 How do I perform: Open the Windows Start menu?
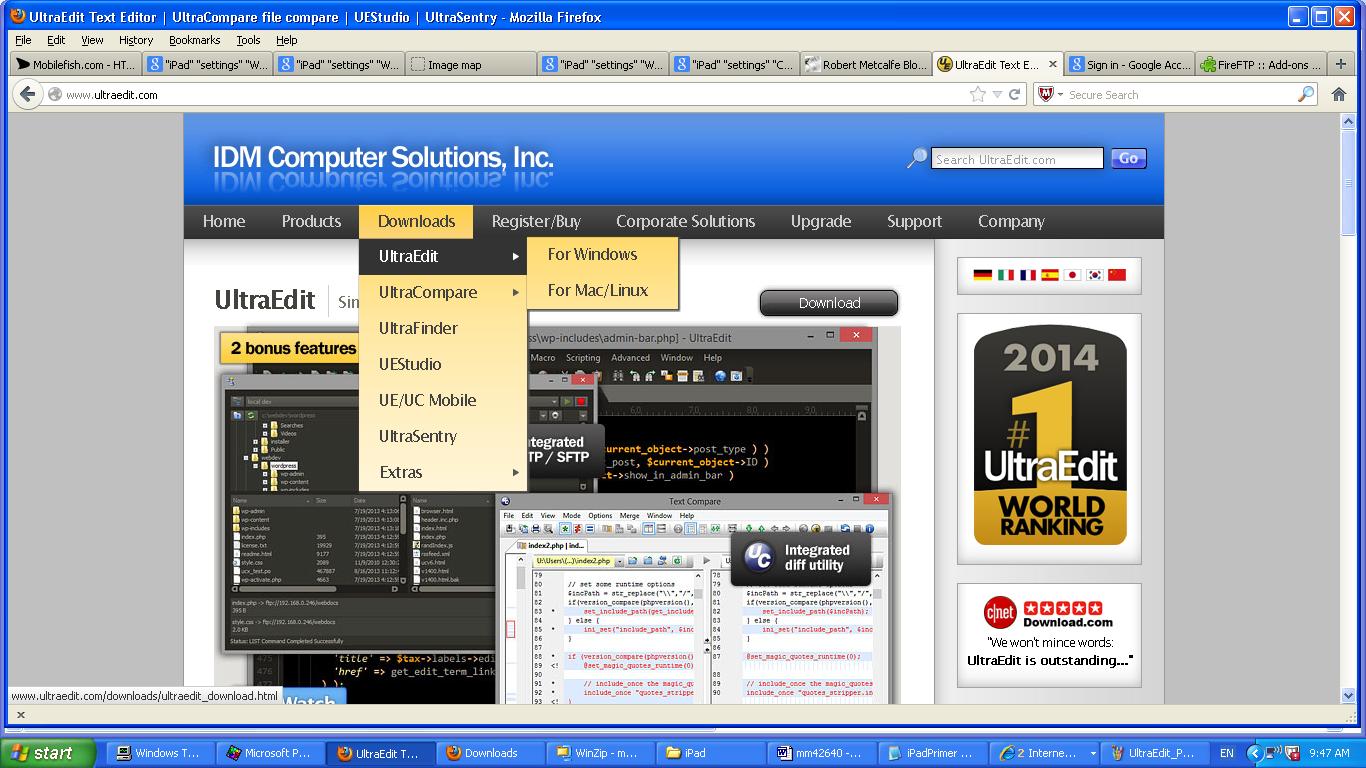pyautogui.click(x=48, y=753)
